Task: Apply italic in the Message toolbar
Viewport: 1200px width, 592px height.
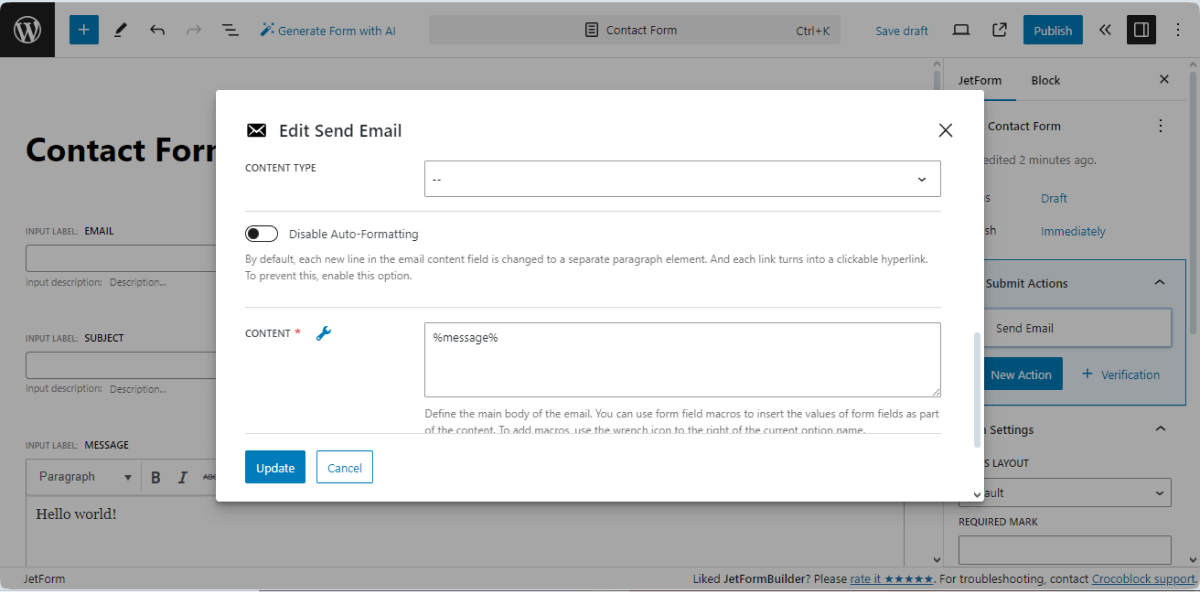Action: click(x=180, y=477)
